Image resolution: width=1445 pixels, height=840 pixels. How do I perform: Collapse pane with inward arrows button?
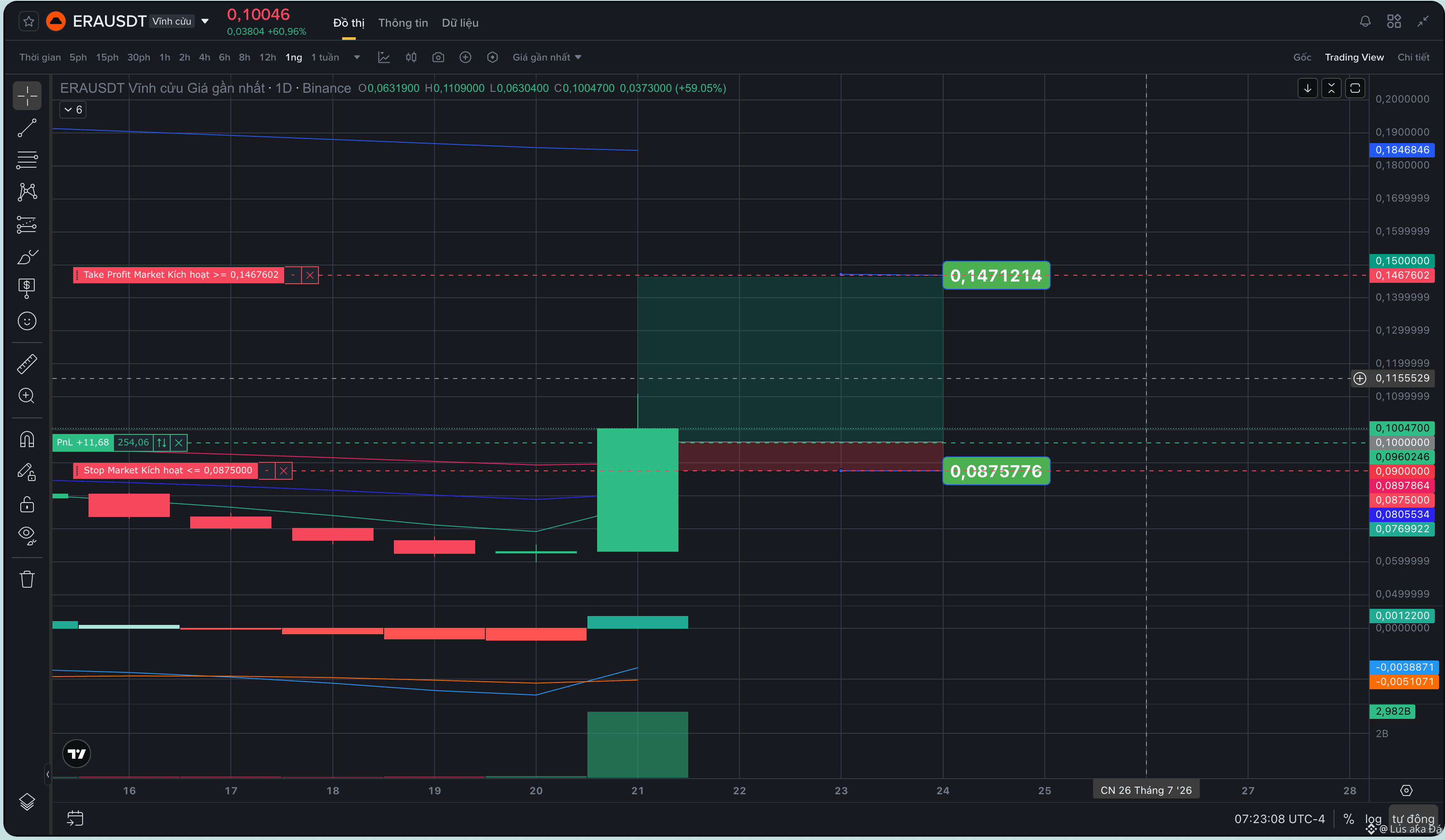click(1332, 88)
